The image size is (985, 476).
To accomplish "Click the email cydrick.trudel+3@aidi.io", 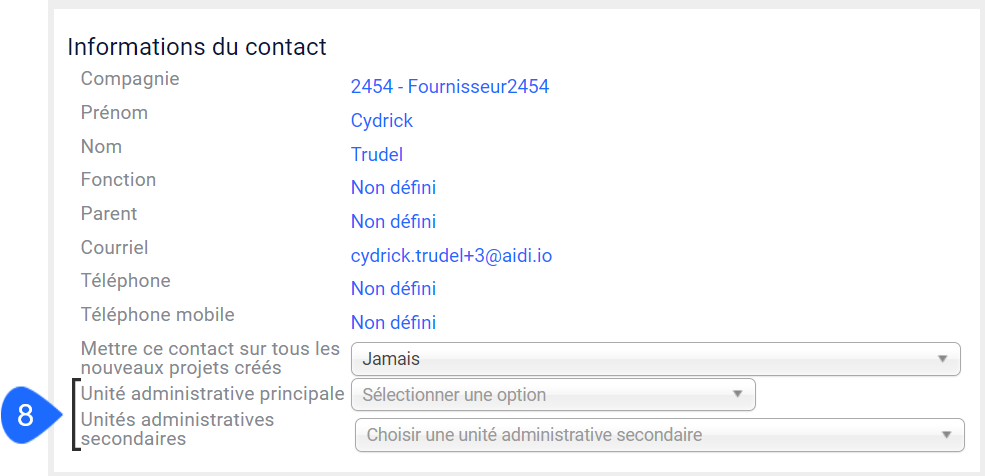I will coord(451,256).
